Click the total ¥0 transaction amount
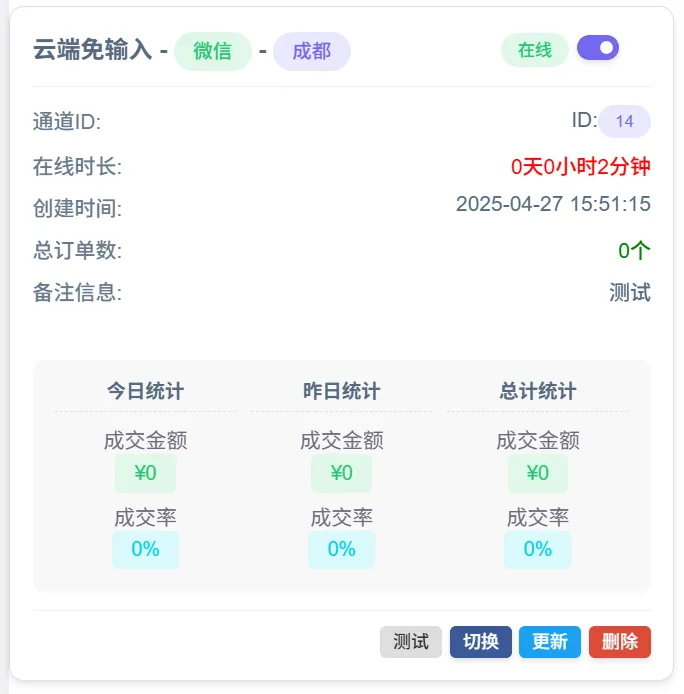Viewport: 684px width, 694px height. [537, 473]
